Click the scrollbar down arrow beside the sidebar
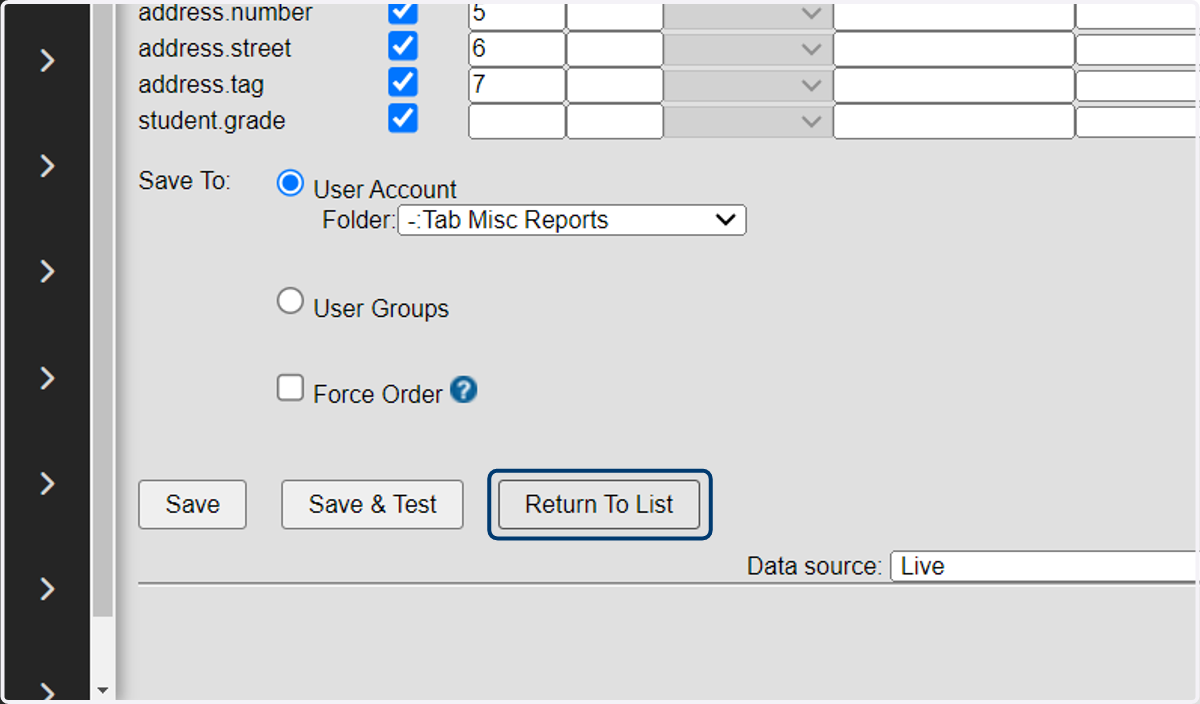 (x=102, y=690)
